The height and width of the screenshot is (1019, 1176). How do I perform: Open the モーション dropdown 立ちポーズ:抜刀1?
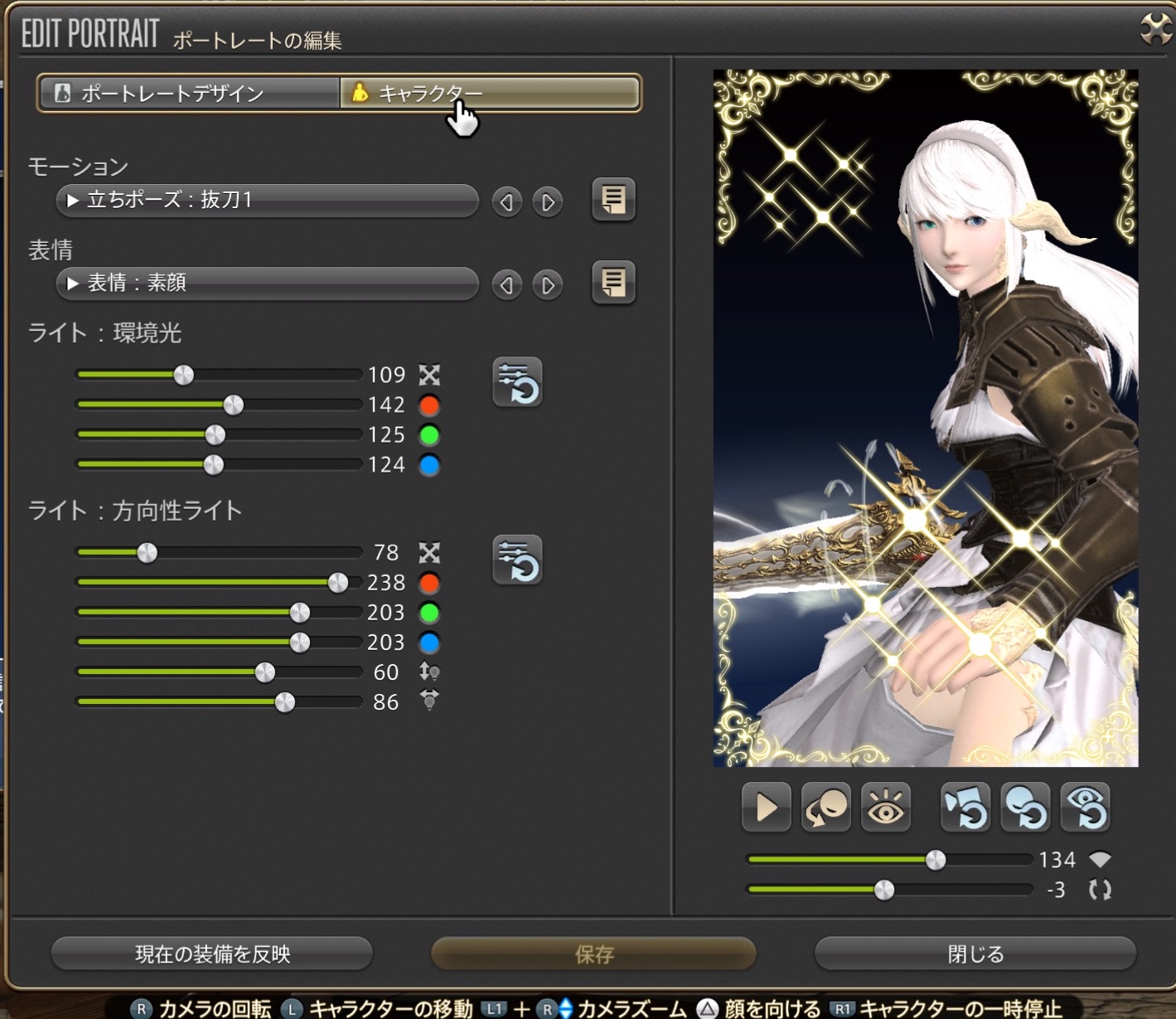(x=267, y=200)
